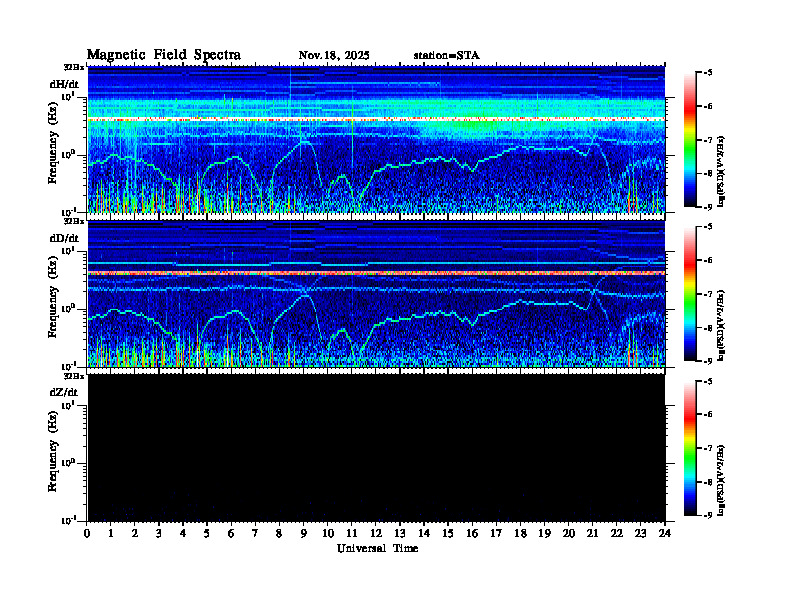This screenshot has width=792, height=612.
Task: Click hour tick label "12" on time axis
Action: [376, 534]
